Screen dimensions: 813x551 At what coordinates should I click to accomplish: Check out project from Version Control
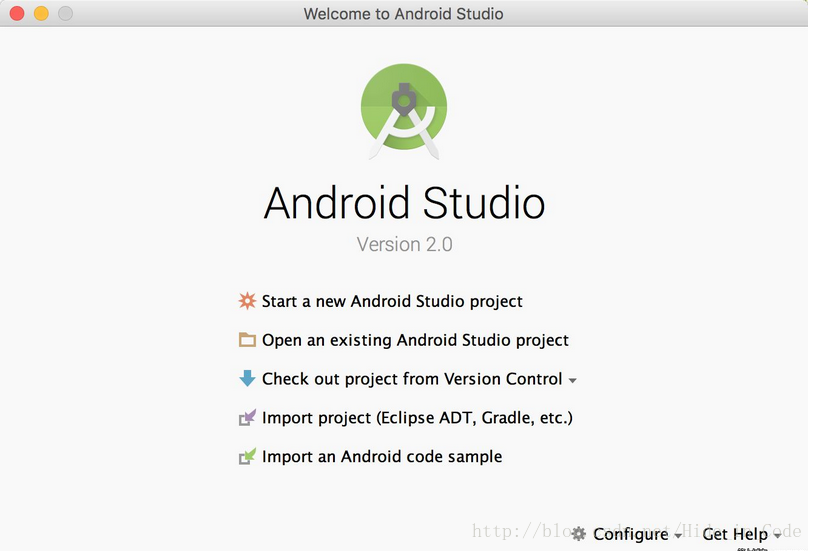pyautogui.click(x=412, y=379)
